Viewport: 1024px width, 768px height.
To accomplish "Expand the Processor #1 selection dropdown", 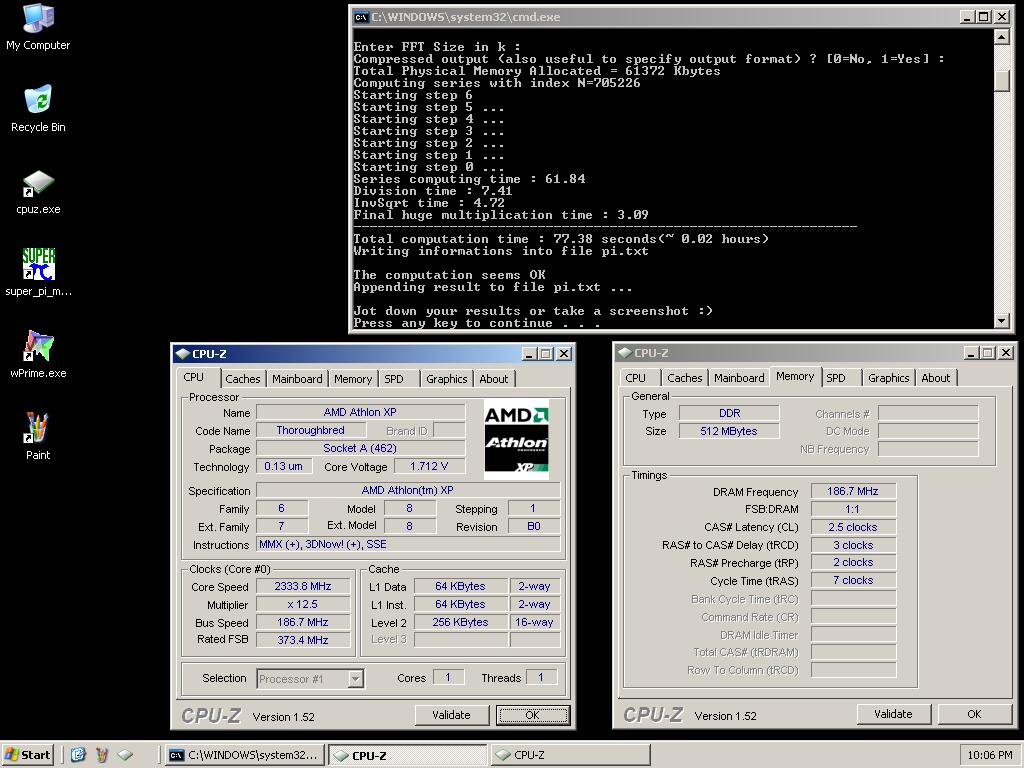I will point(355,679).
